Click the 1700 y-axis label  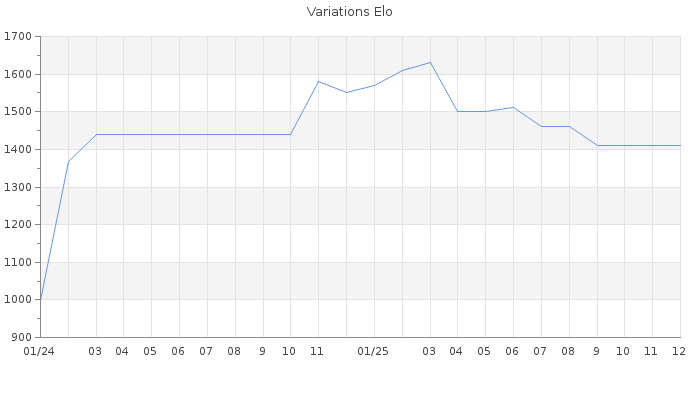pos(18,37)
